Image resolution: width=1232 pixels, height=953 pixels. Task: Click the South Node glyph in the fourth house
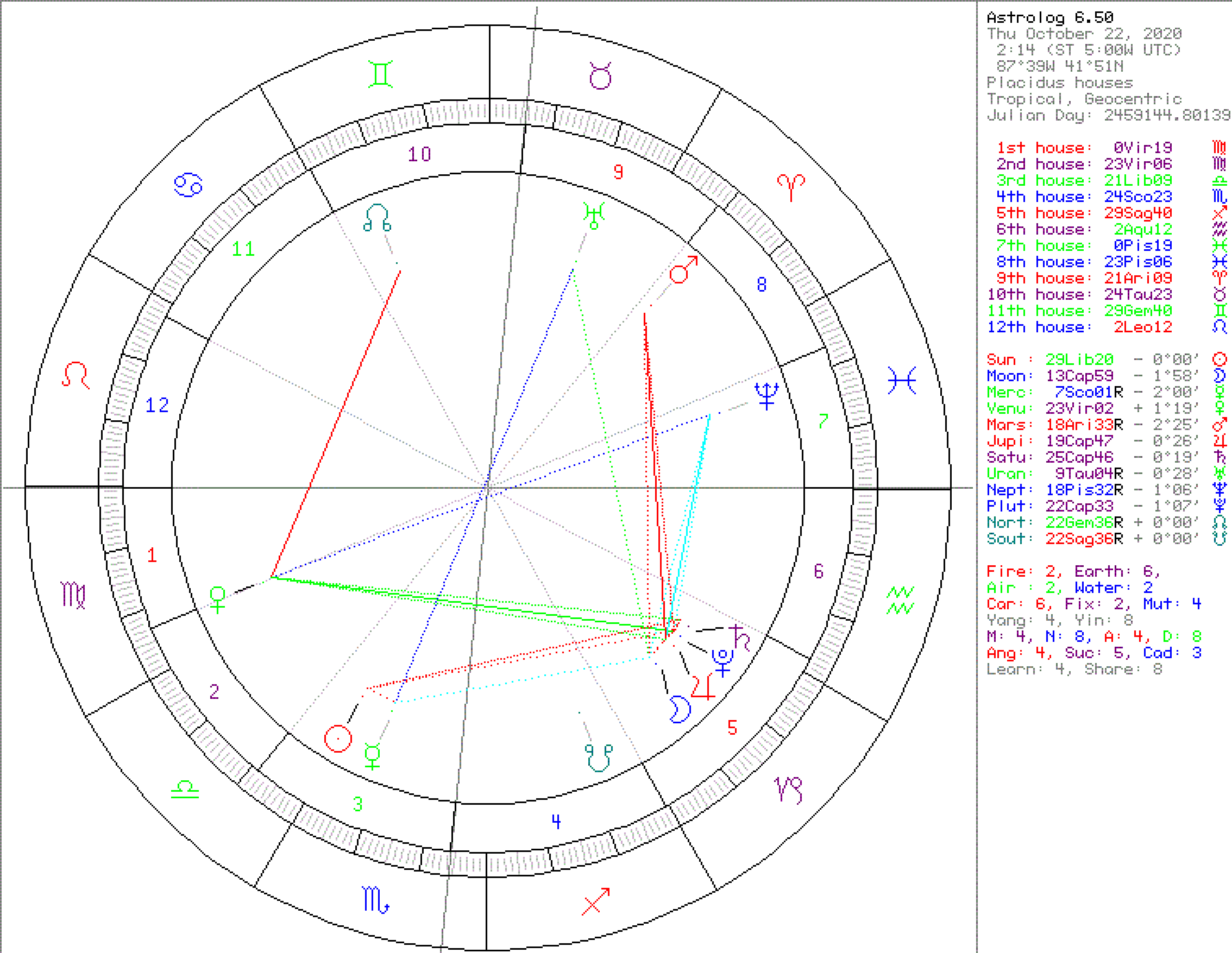(598, 758)
